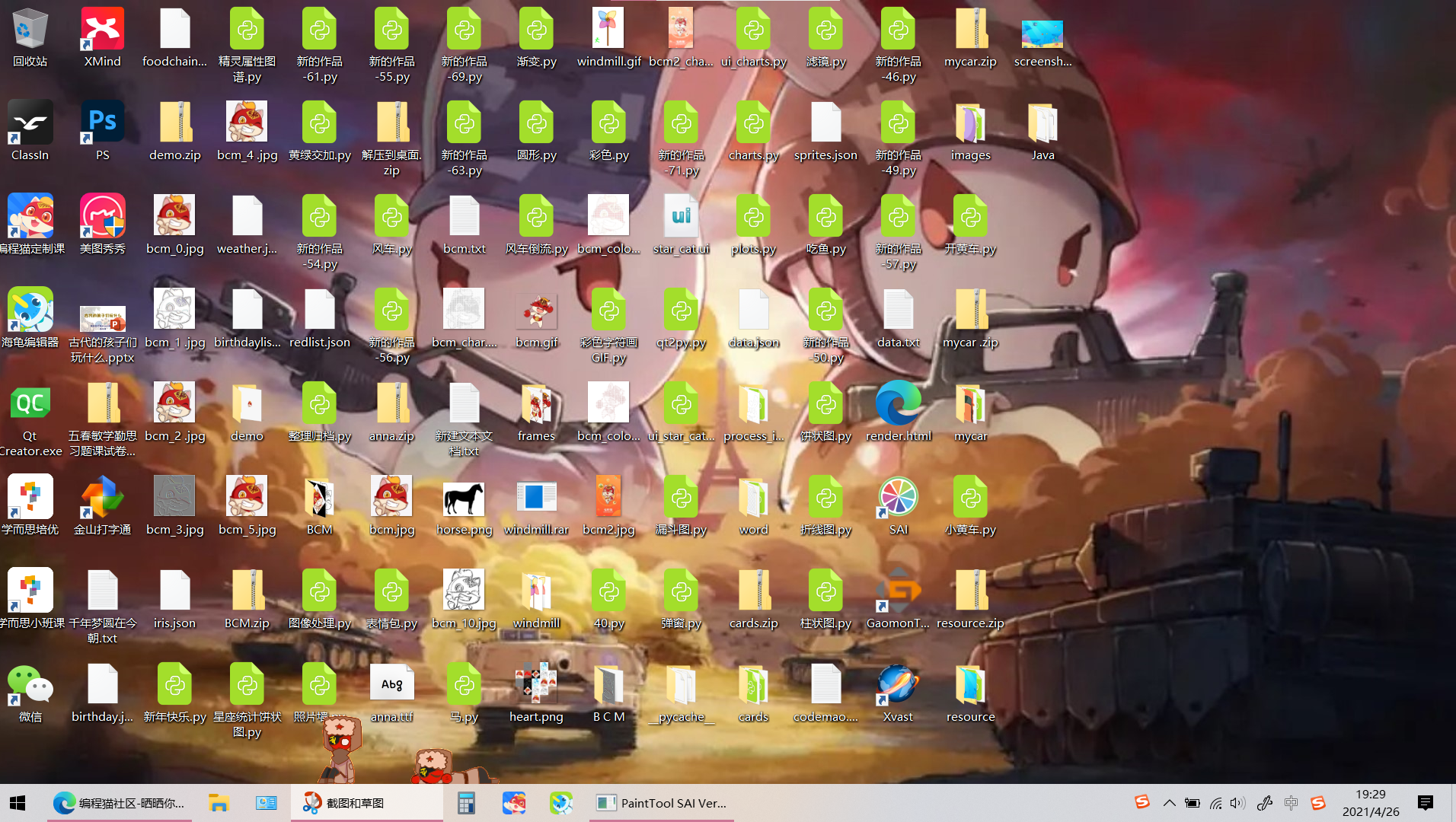Screen dimensions: 1456x822
Task: Switch to the 编程猫社区 Edge taskbar window
Action: [119, 803]
